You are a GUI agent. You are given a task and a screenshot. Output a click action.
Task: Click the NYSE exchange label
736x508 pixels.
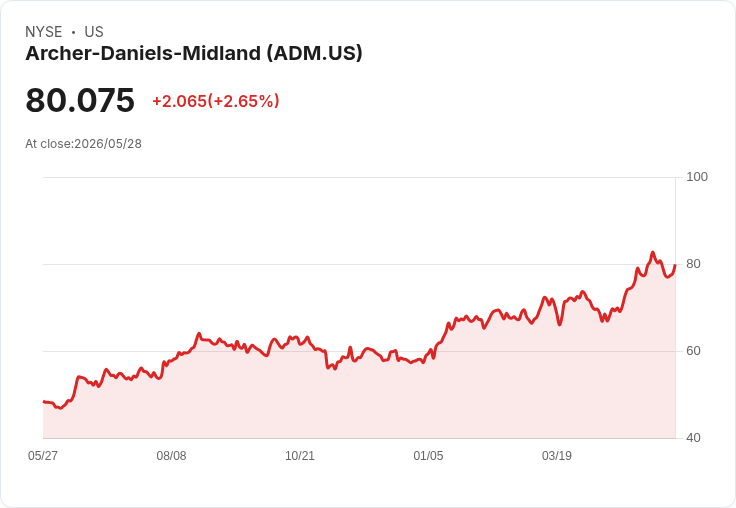click(44, 32)
